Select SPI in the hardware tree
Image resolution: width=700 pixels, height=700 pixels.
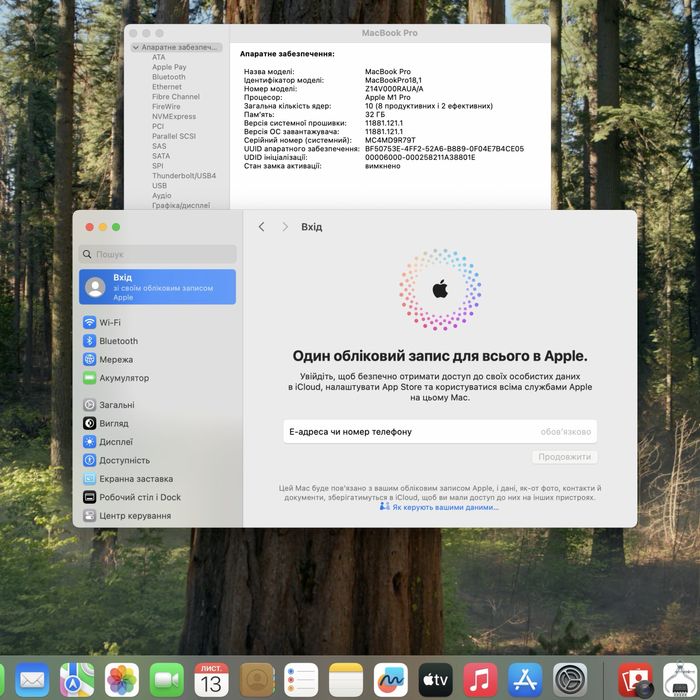tap(158, 166)
